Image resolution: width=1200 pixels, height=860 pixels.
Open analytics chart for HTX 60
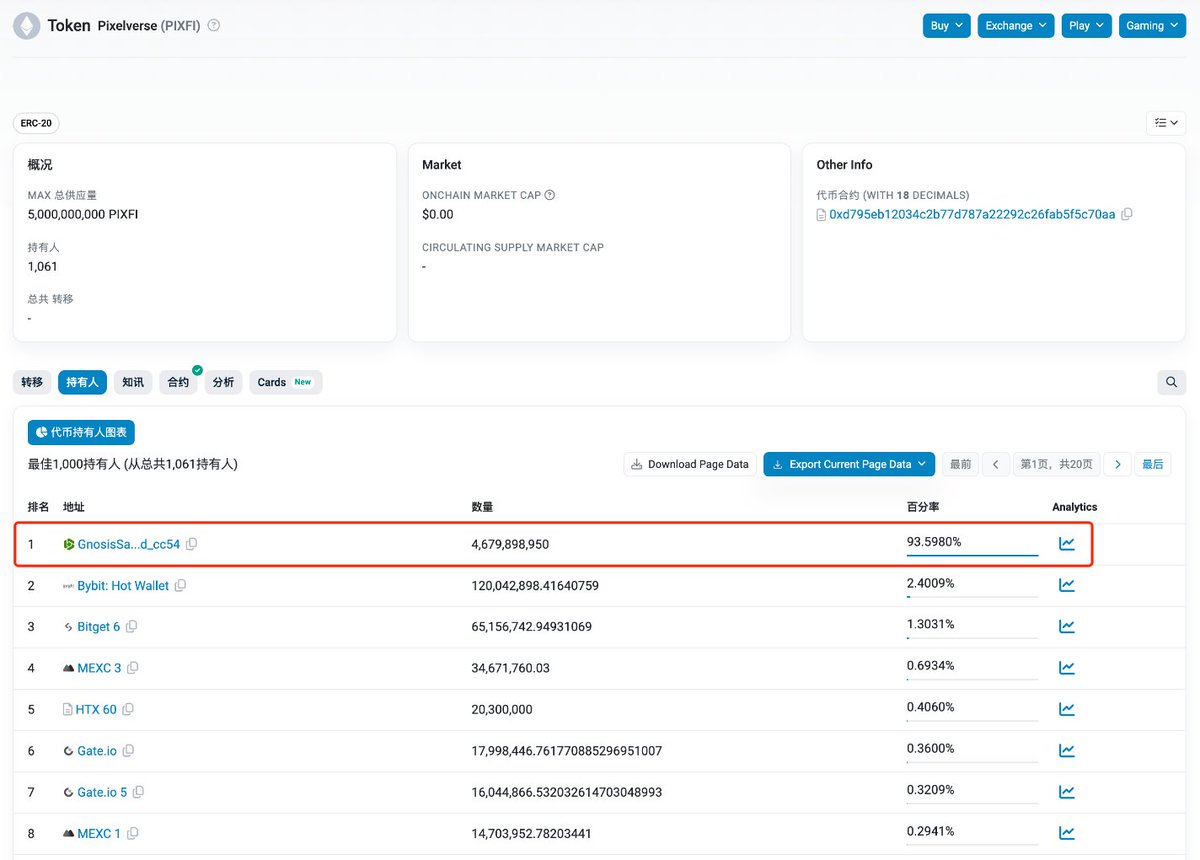(1067, 709)
